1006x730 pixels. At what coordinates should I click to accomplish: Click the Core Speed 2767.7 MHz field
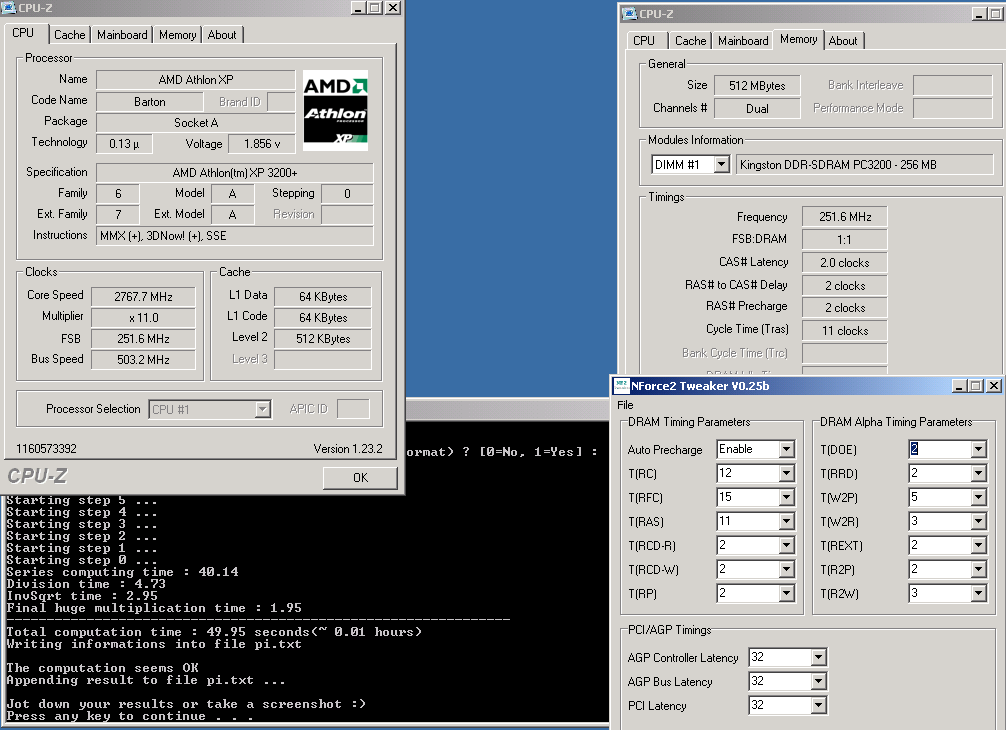tap(143, 296)
